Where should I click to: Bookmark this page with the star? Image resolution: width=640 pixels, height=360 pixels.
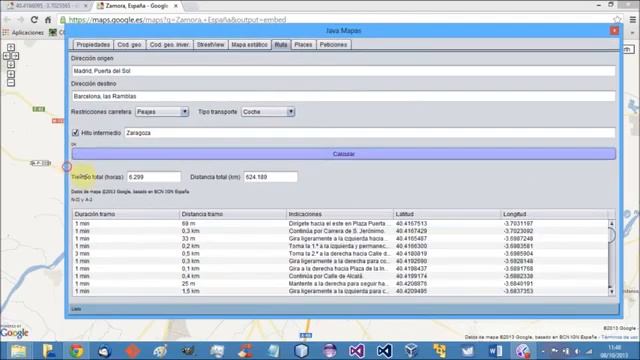point(617,20)
